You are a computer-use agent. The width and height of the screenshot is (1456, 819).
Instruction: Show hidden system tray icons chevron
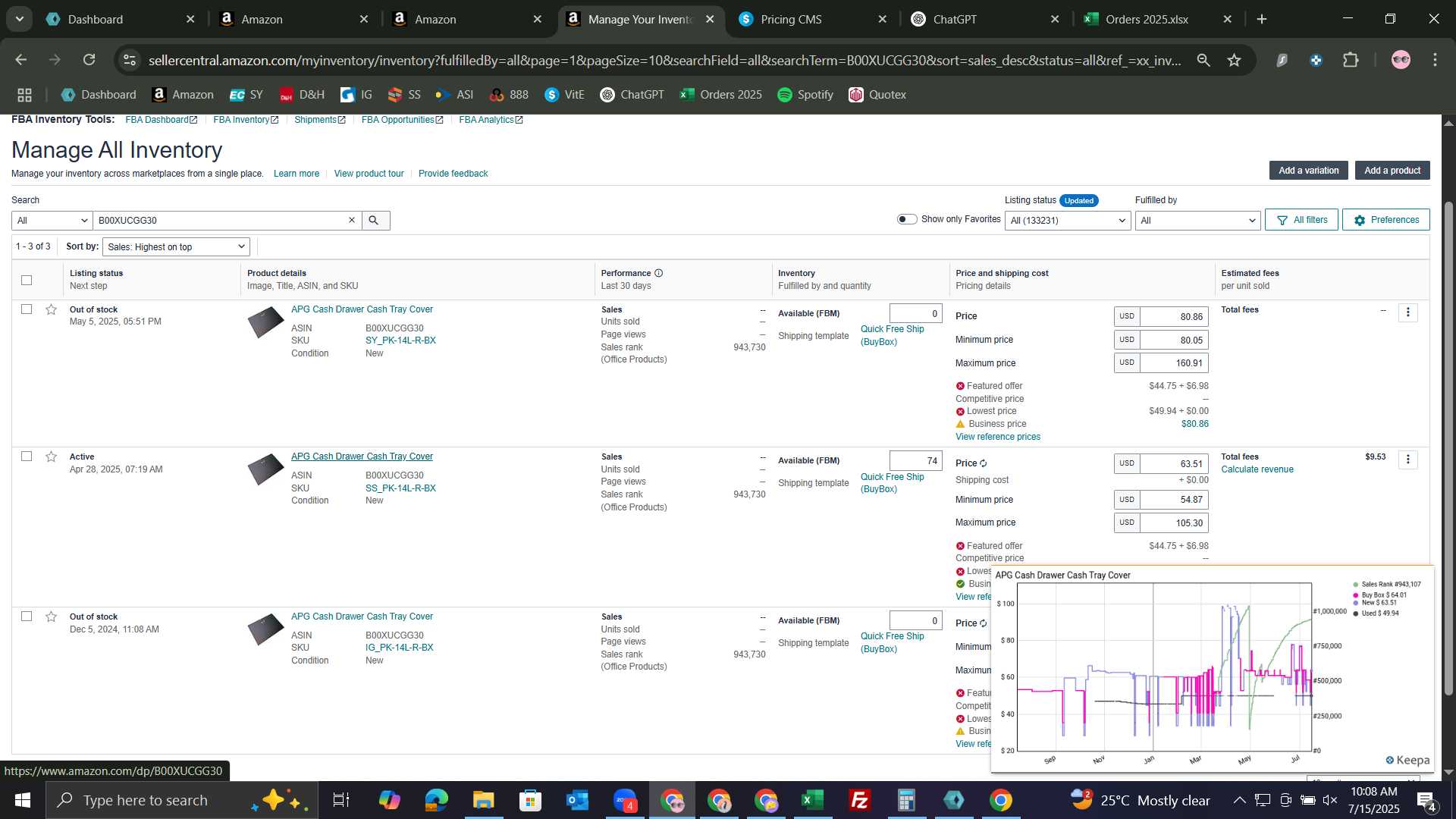coord(1239,800)
